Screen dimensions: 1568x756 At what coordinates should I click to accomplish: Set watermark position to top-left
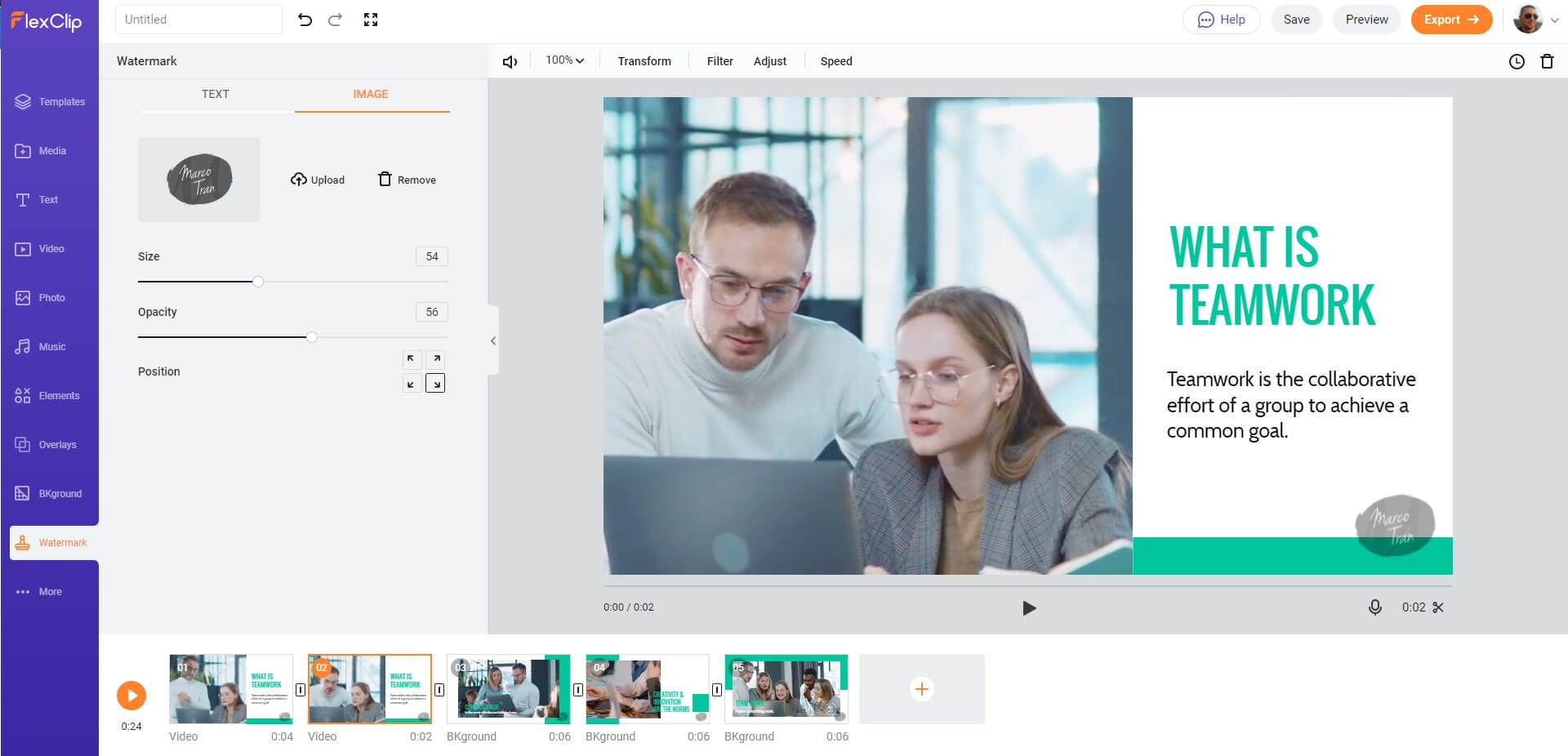(411, 358)
